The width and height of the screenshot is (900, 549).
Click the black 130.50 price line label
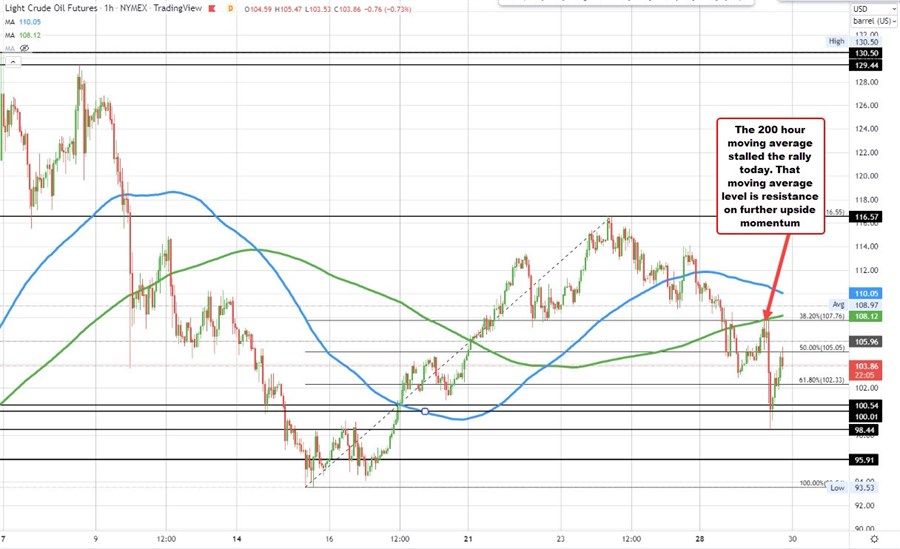(866, 53)
